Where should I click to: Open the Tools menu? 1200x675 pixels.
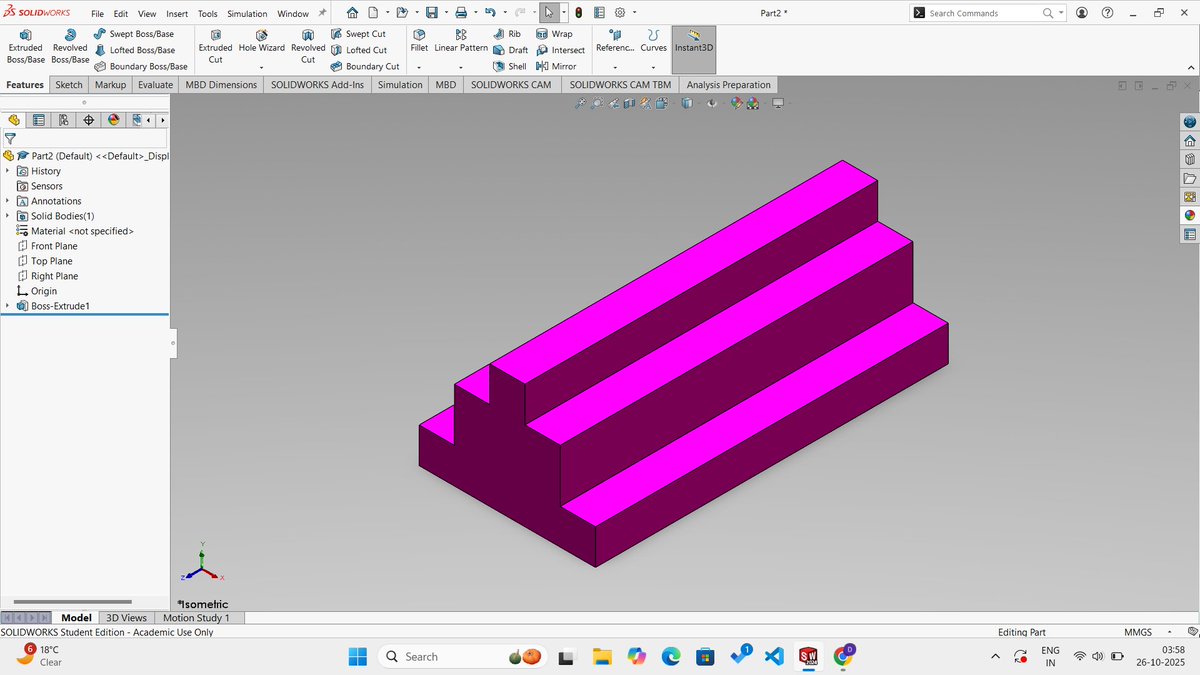(x=207, y=14)
